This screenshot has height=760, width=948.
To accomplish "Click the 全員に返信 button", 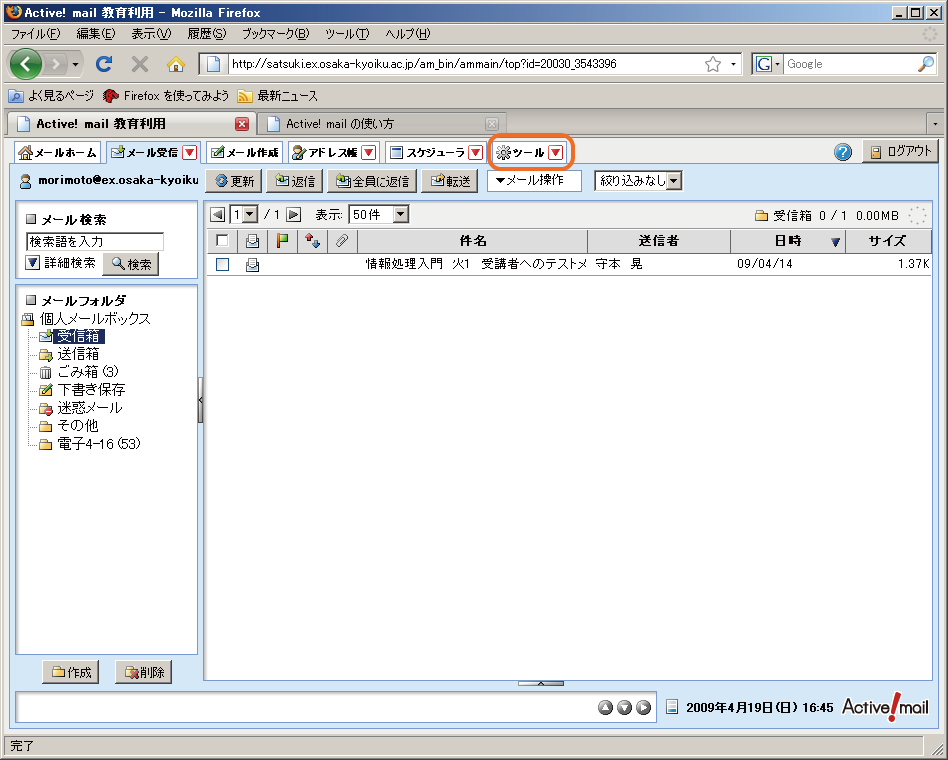I will coord(371,181).
